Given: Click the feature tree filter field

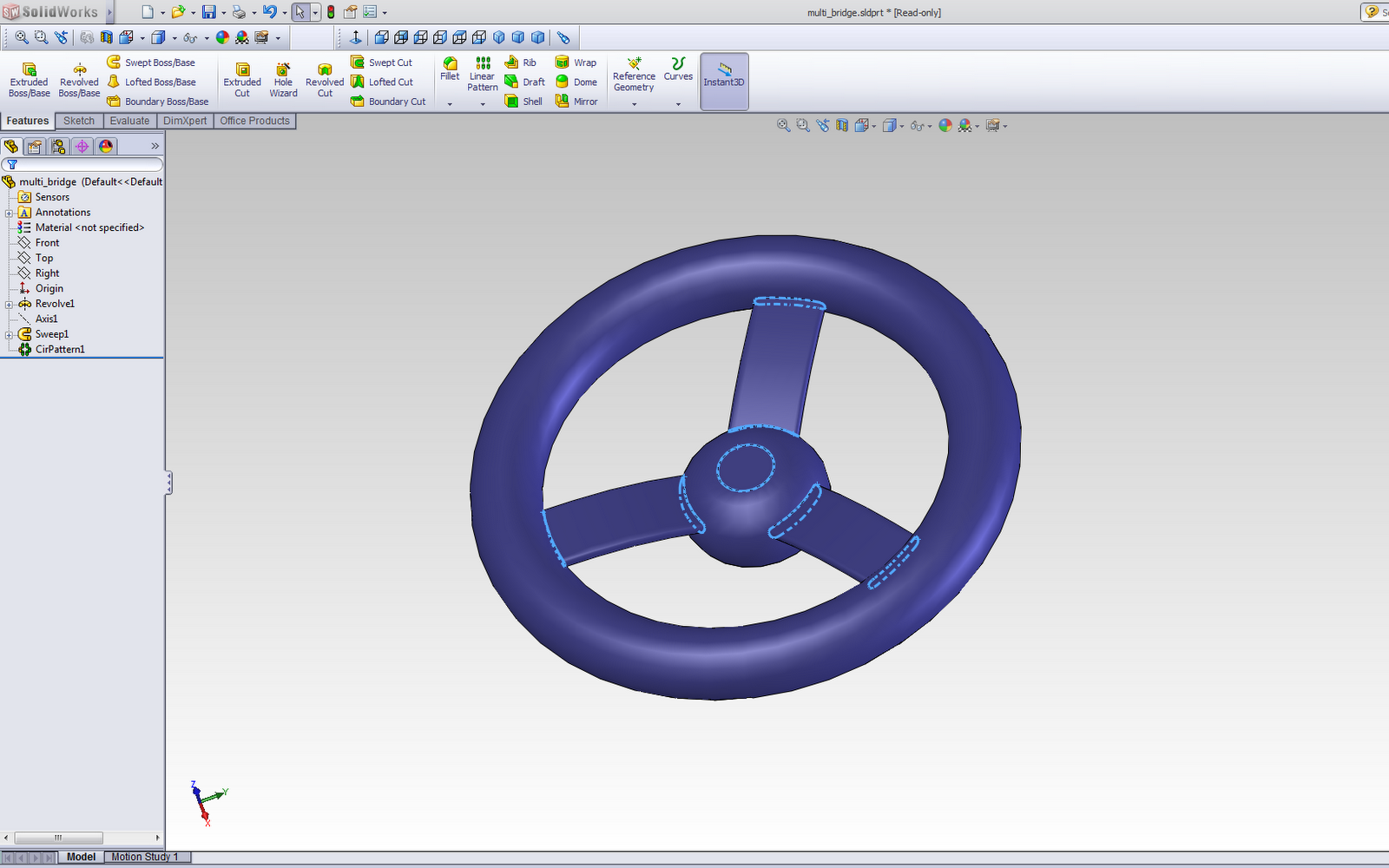Looking at the screenshot, I should tap(82, 164).
